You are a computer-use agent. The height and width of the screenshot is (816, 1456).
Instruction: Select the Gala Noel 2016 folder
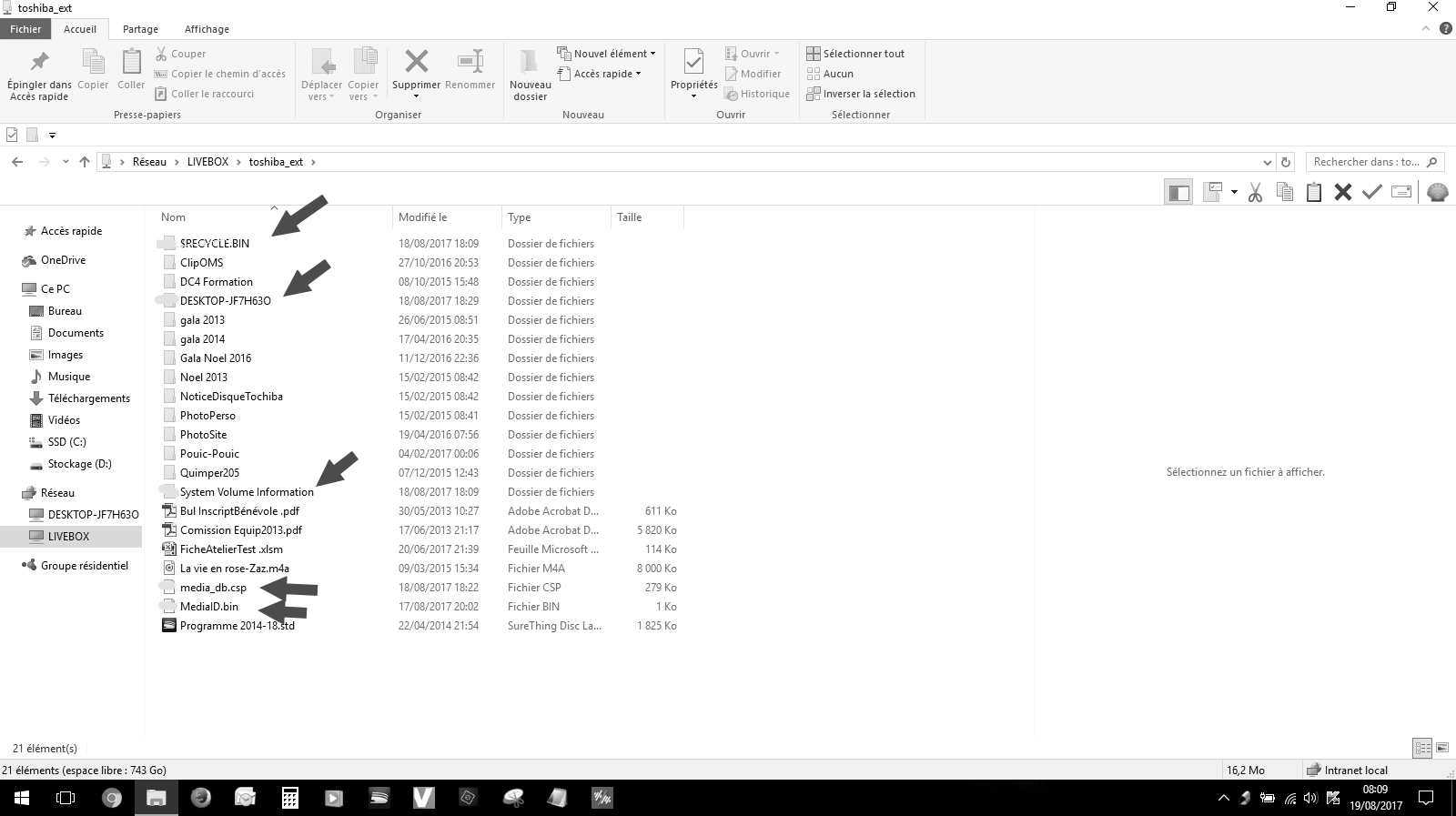[x=215, y=358]
